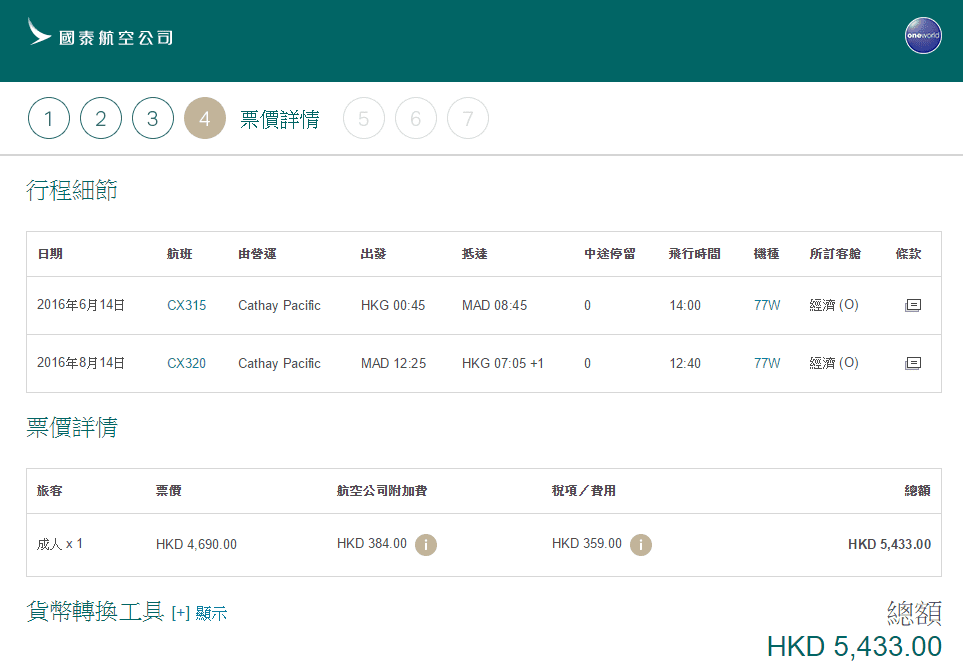Expand currency converter with [+] 顯示
This screenshot has width=963, height=672.
199,613
